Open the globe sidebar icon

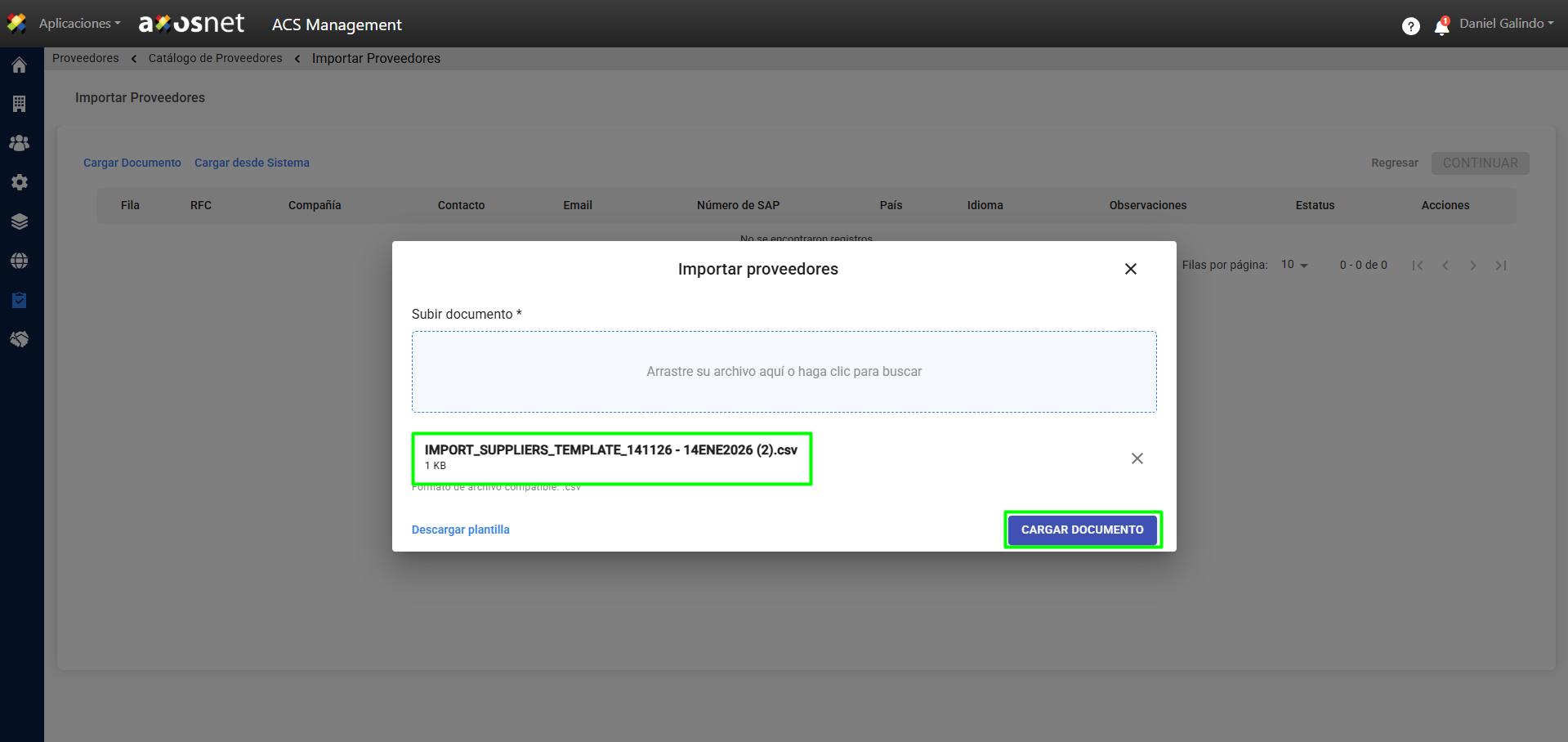tap(20, 261)
